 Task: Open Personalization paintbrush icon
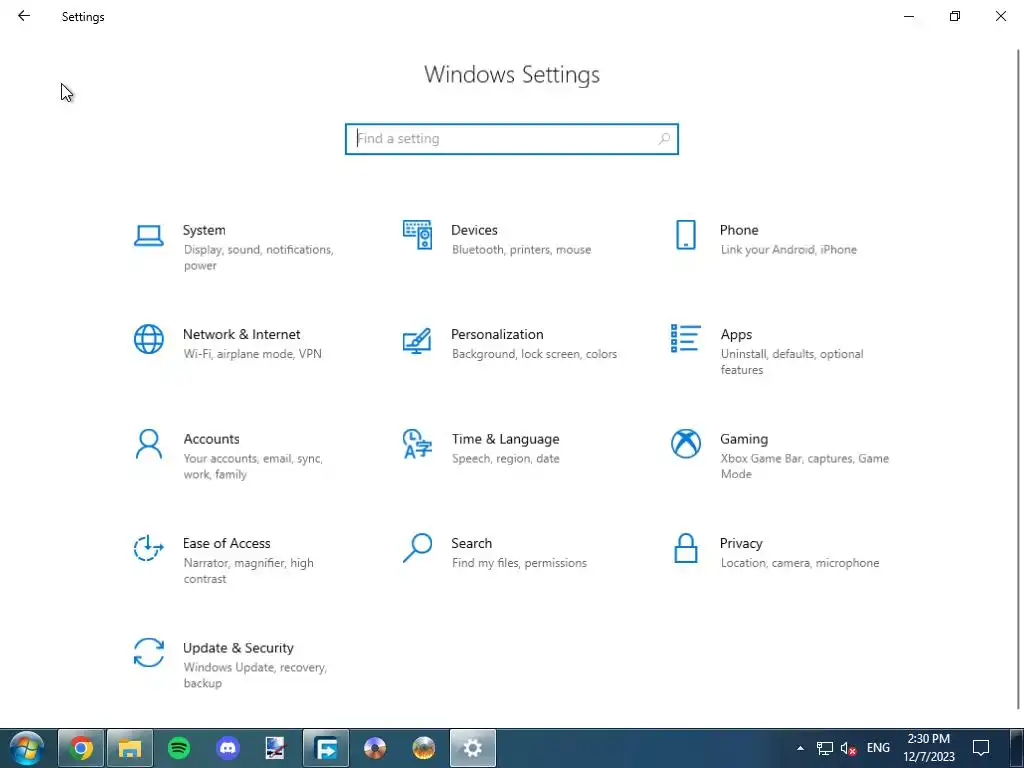[x=417, y=340]
